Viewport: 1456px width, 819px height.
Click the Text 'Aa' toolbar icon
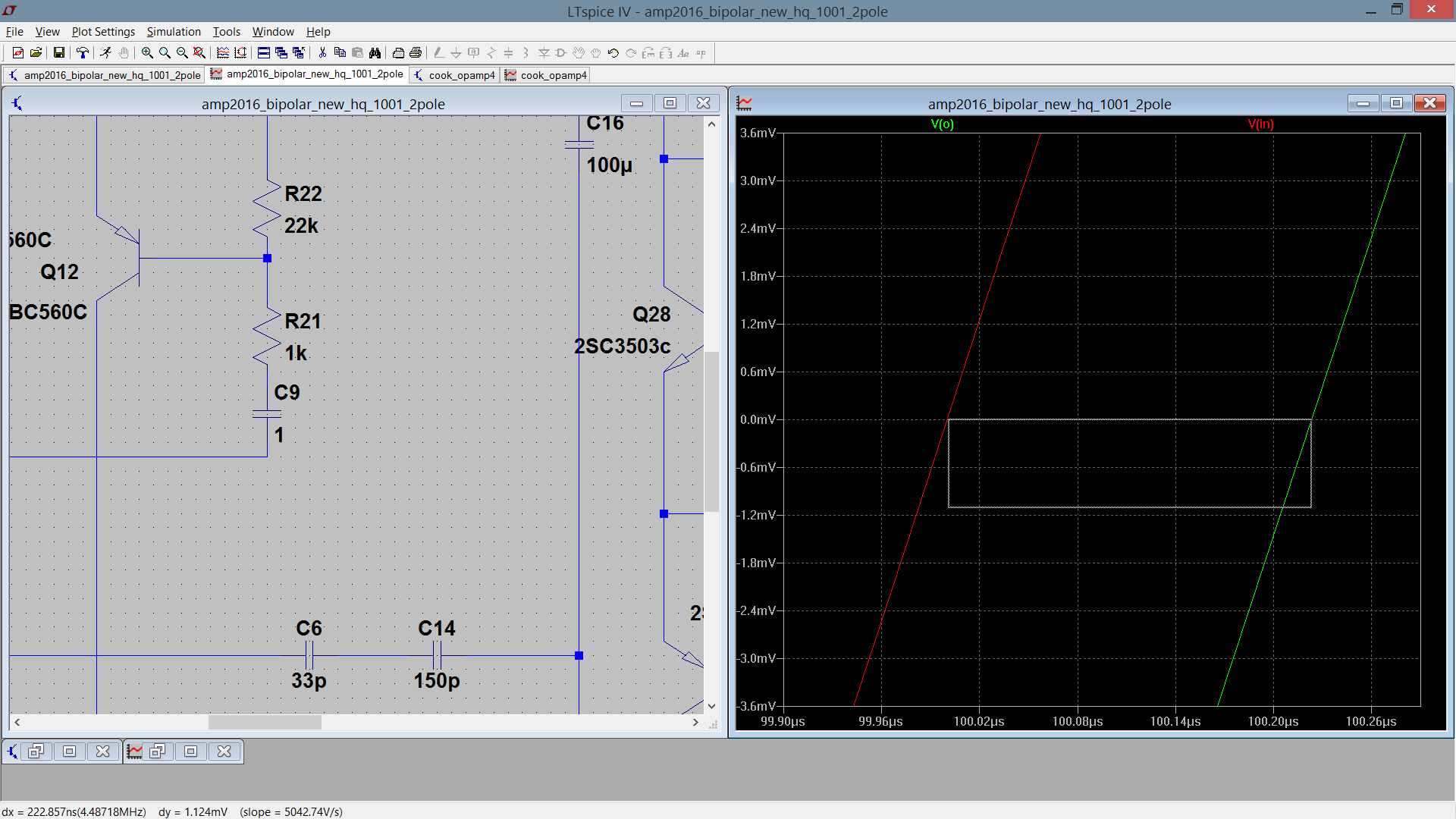click(683, 52)
